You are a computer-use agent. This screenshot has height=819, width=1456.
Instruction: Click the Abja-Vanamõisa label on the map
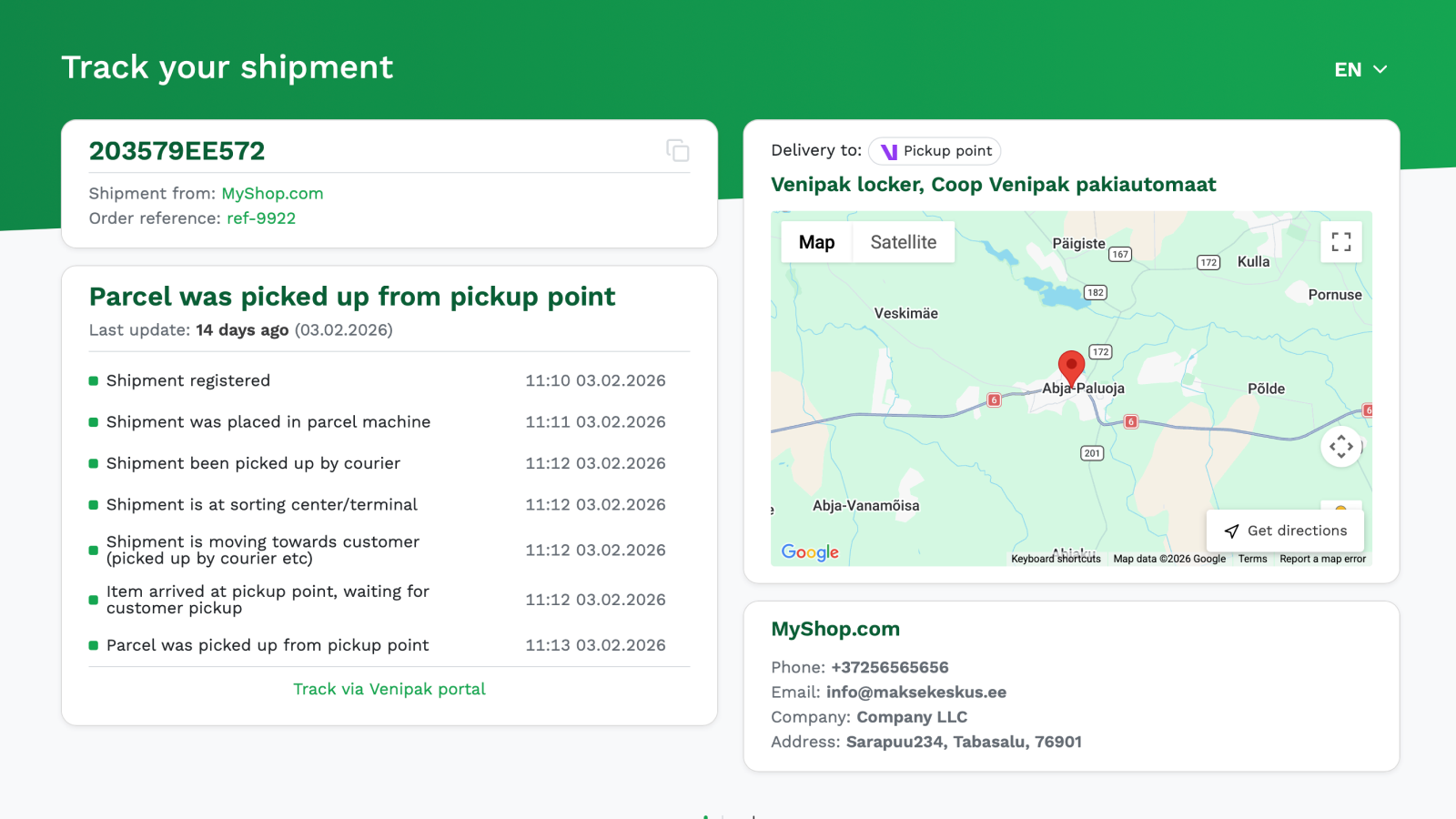tap(866, 506)
